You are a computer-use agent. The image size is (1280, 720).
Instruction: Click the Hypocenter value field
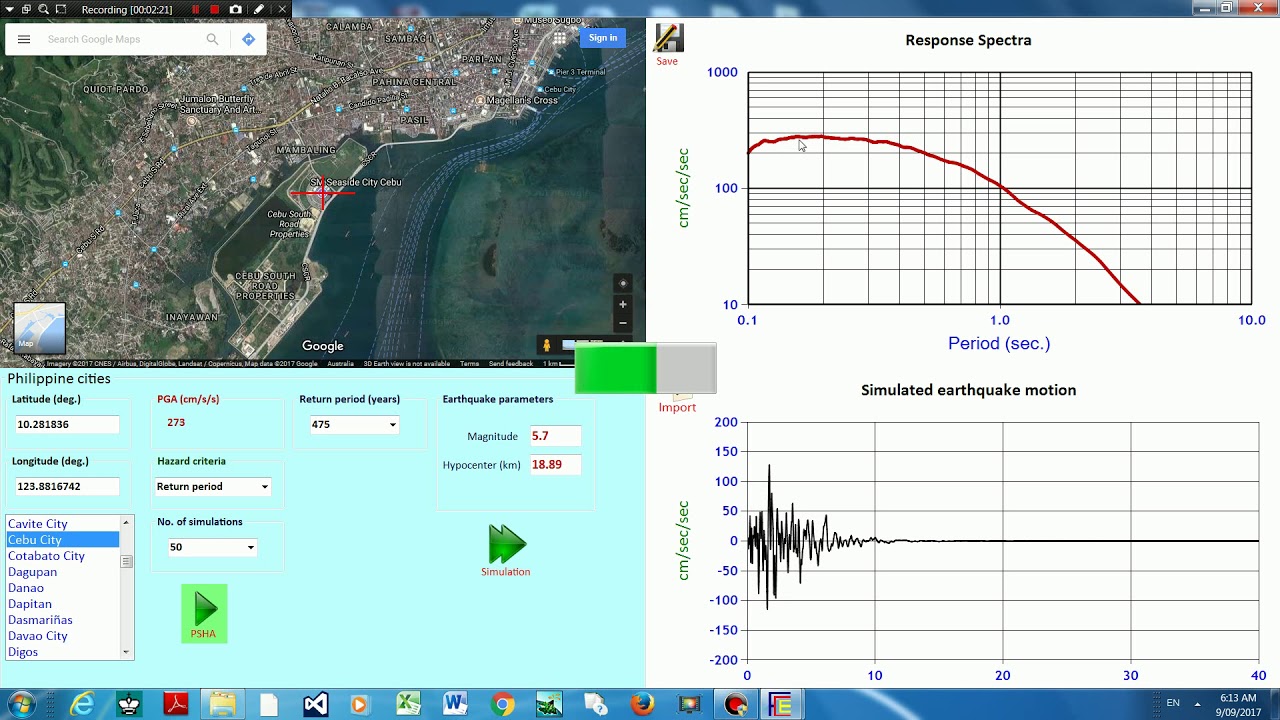555,464
